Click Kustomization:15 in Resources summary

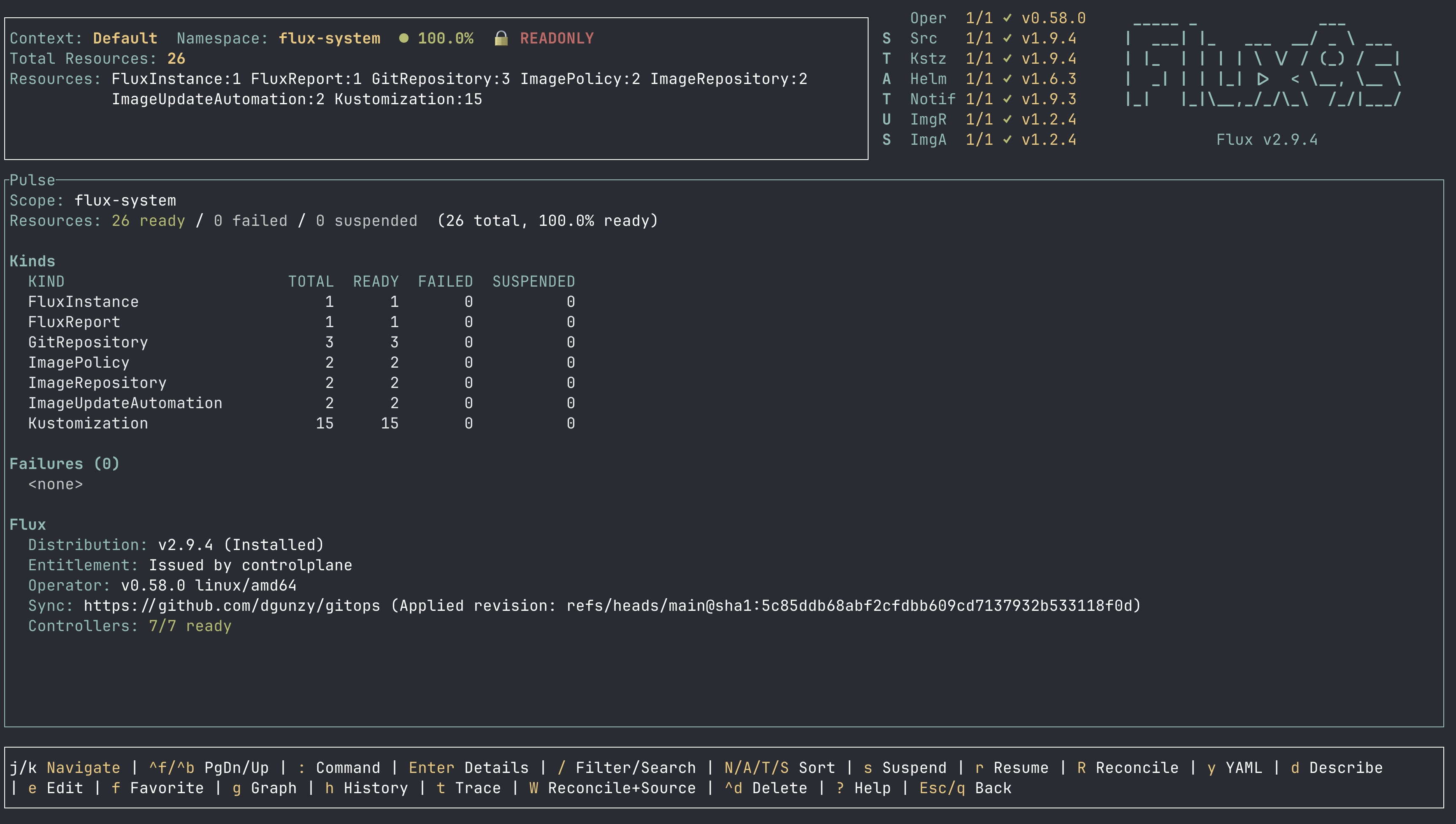pyautogui.click(x=409, y=100)
